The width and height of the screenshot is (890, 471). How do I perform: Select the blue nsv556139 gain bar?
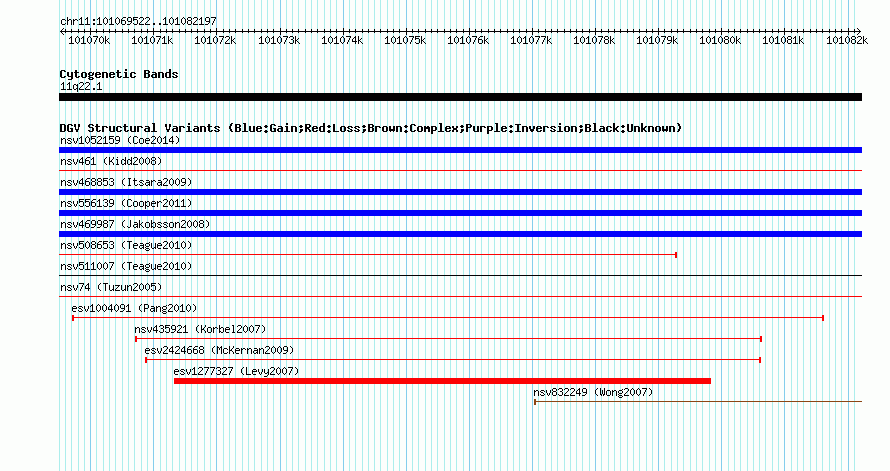(x=460, y=213)
